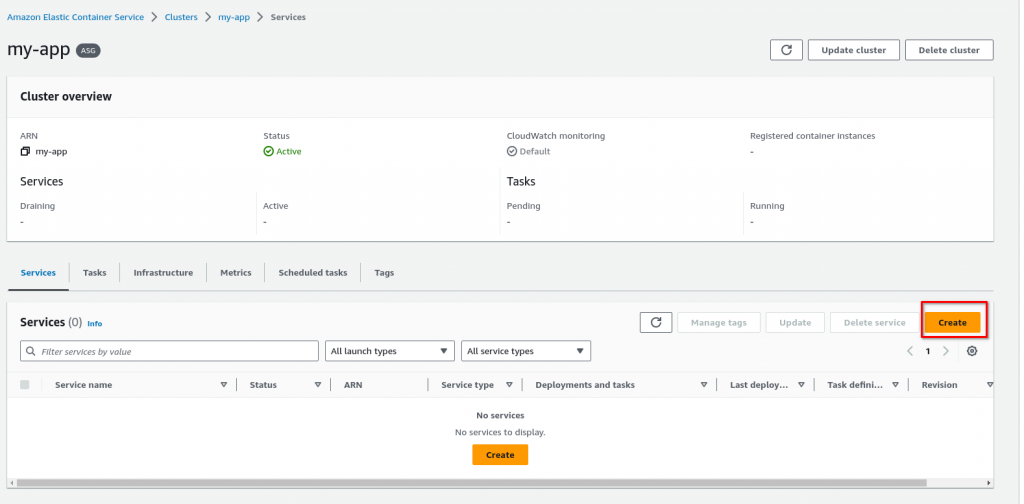Select all services checkbox

click(25, 385)
